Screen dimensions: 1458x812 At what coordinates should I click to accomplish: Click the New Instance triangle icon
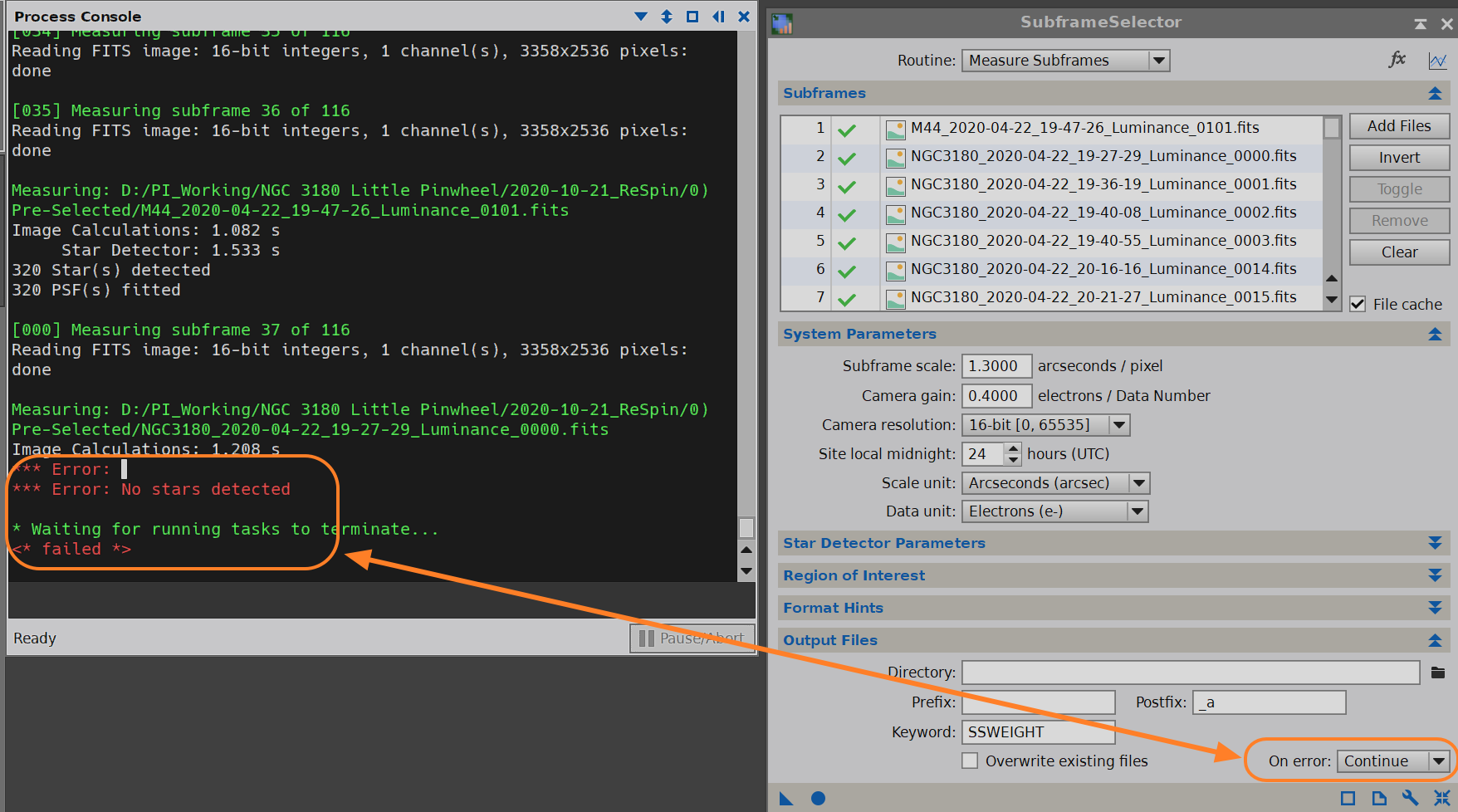point(786,799)
